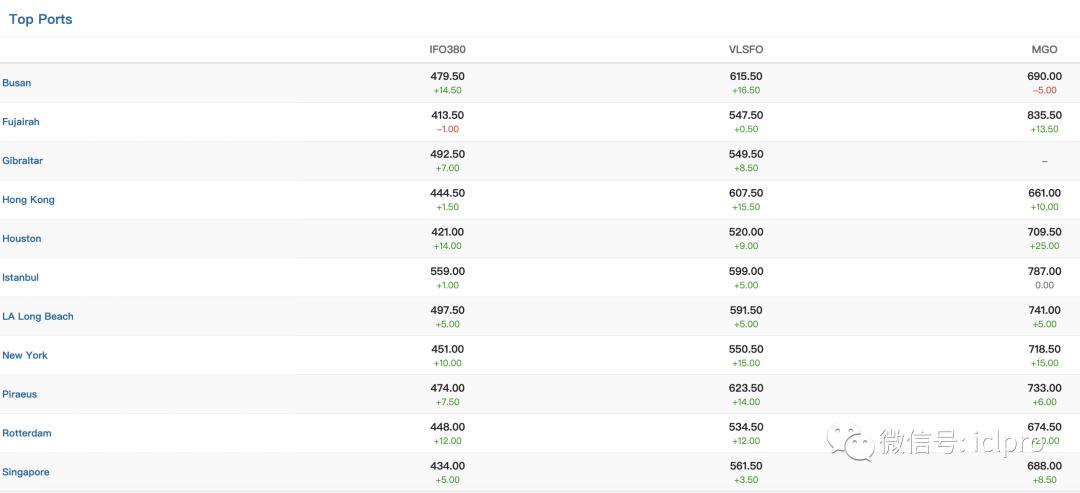Screen dimensions: 1080x493
Task: Click the IFO380 column header
Action: point(447,50)
